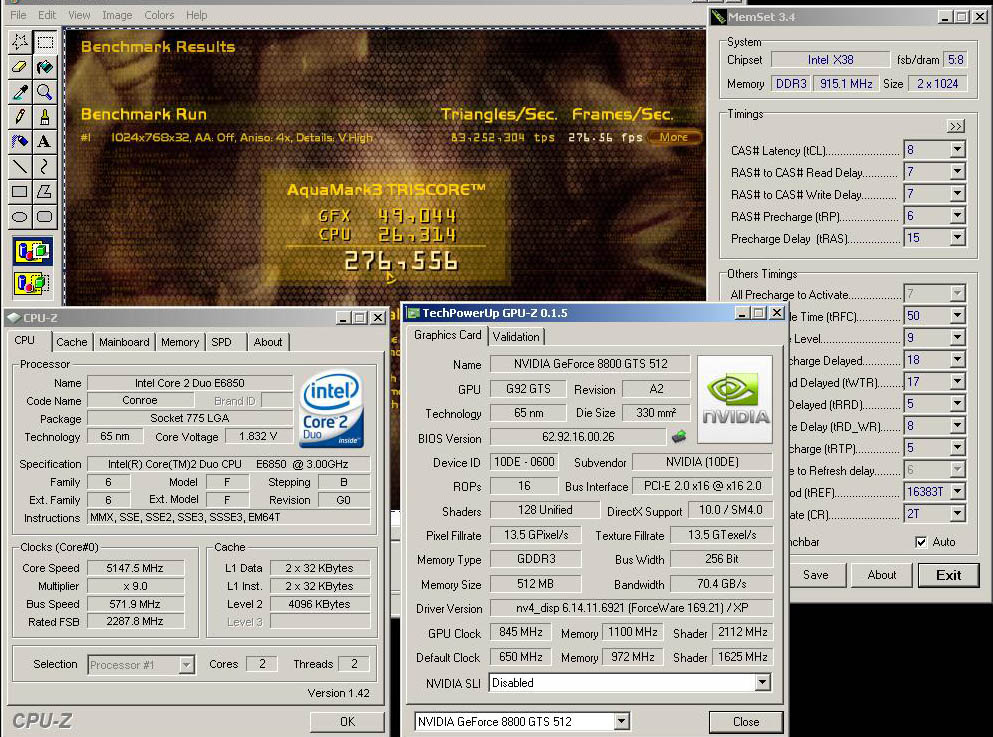Select the Airbrush spray tool

[20, 141]
